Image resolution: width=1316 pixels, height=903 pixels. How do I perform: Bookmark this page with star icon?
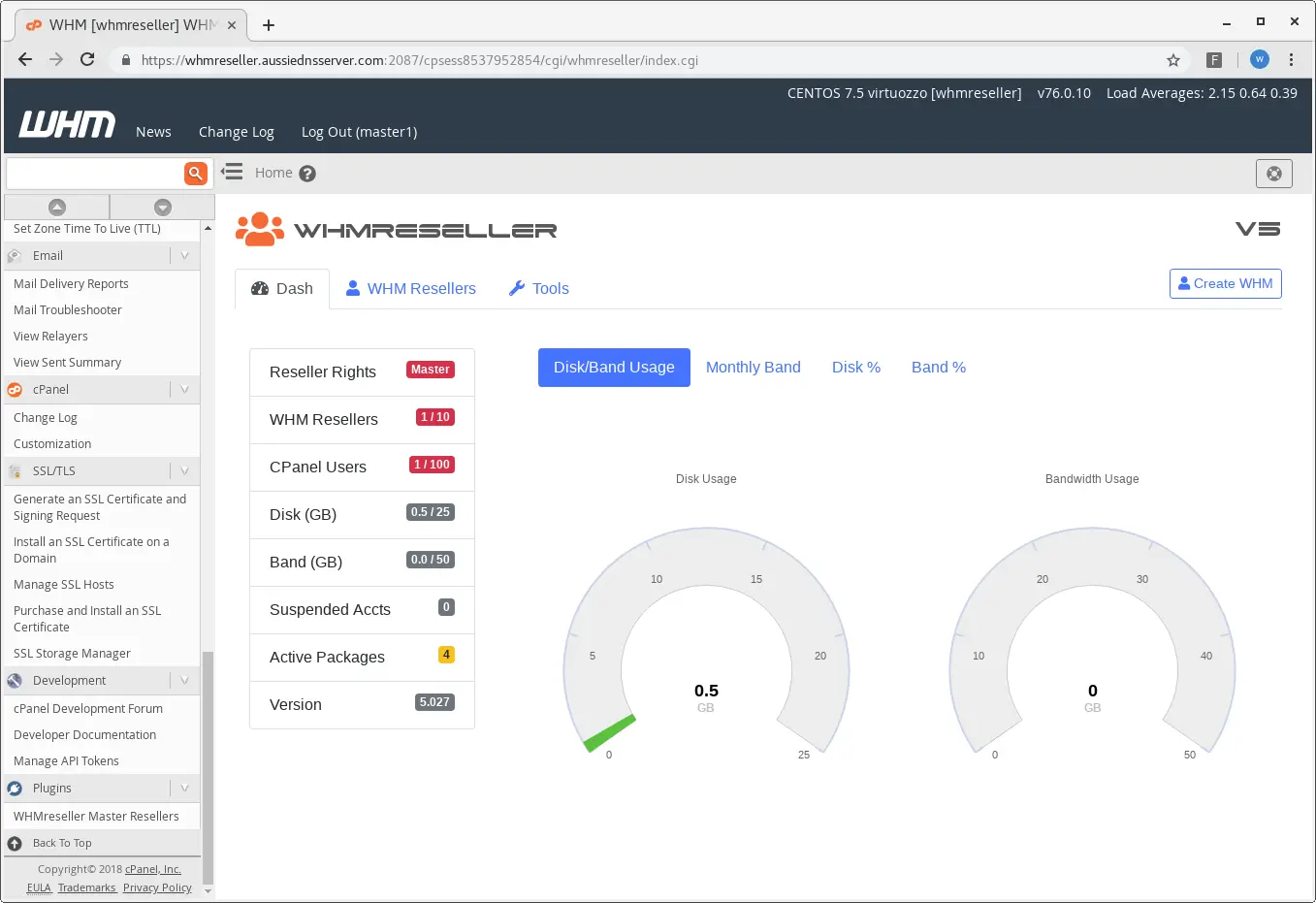tap(1173, 60)
